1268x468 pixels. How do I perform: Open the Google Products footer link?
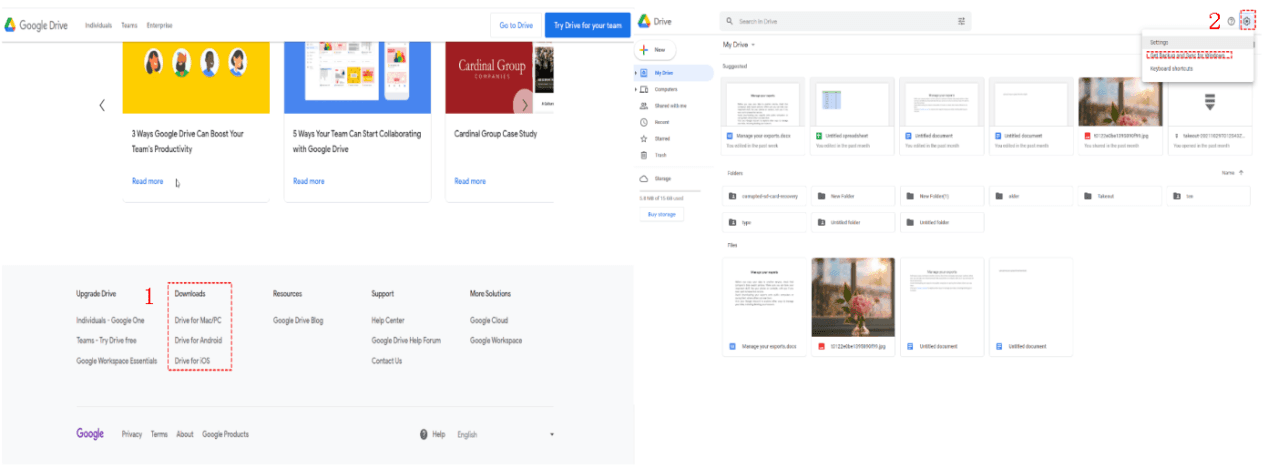click(x=225, y=434)
